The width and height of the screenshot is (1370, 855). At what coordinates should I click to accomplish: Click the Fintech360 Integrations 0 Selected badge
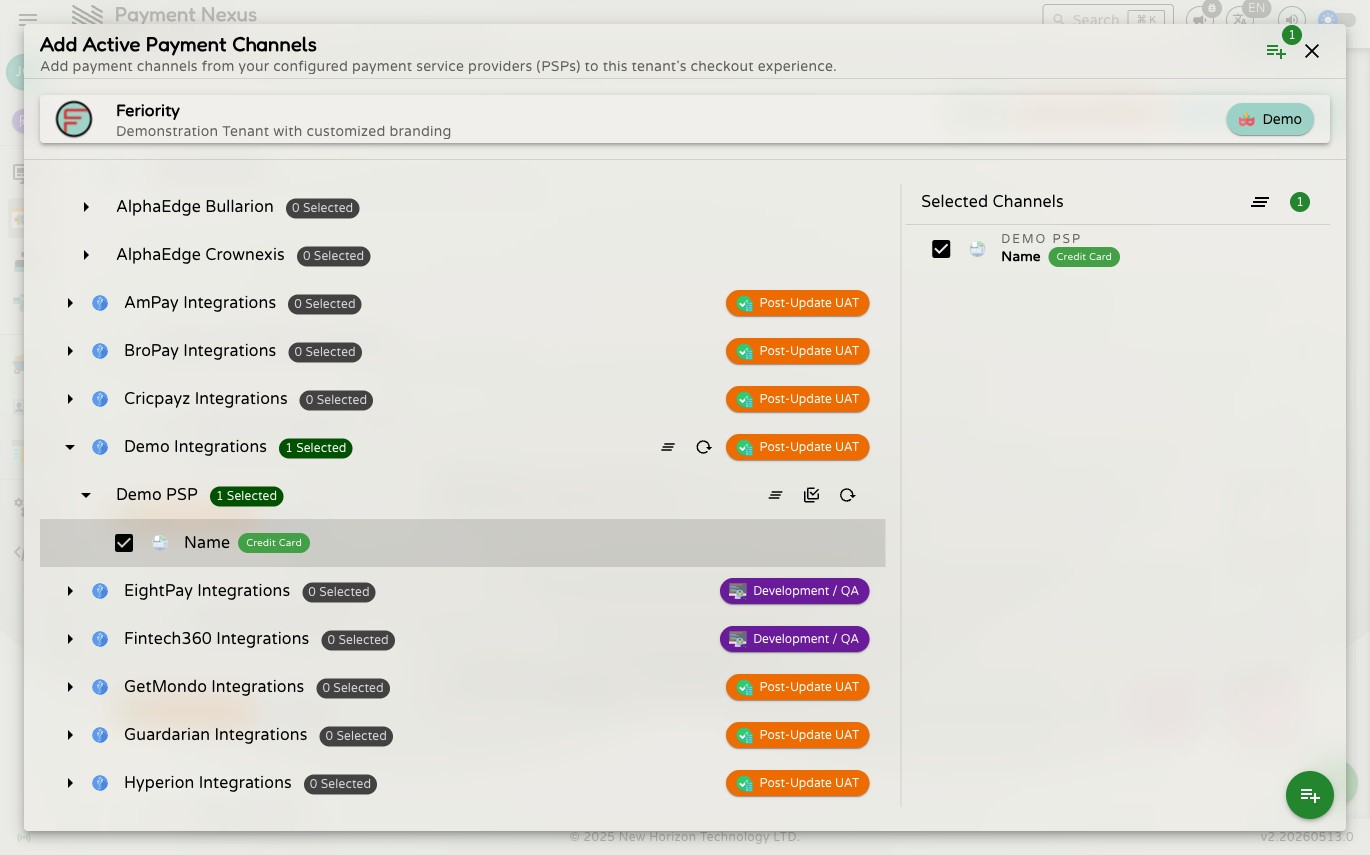358,640
